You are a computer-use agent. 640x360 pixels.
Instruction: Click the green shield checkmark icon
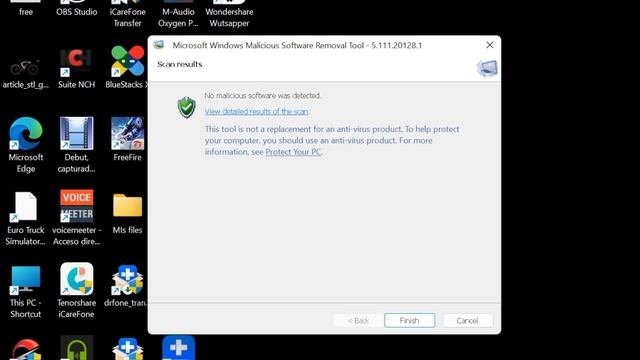187,107
